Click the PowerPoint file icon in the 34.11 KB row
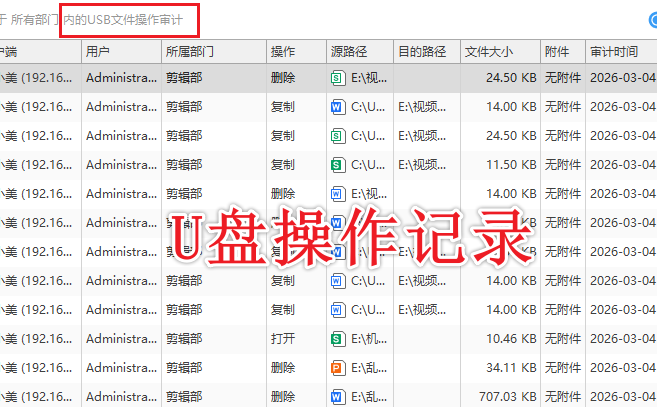 [338, 368]
